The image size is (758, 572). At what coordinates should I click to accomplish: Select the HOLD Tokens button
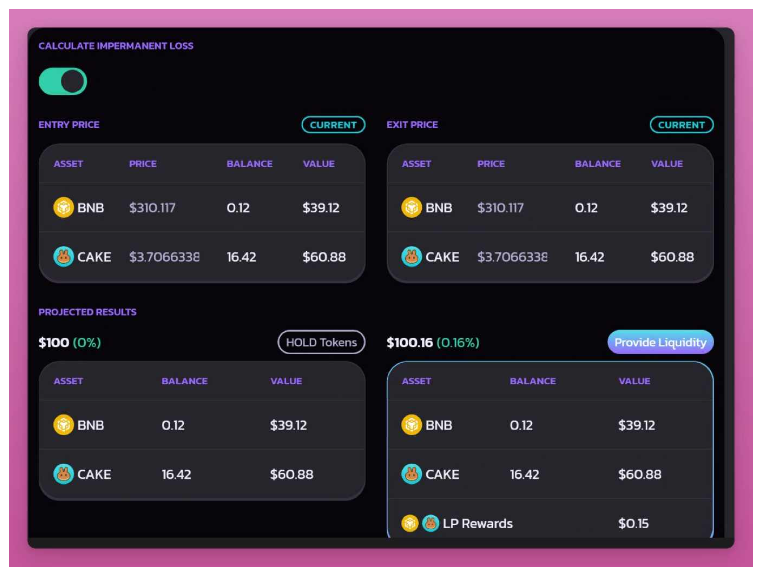(321, 342)
